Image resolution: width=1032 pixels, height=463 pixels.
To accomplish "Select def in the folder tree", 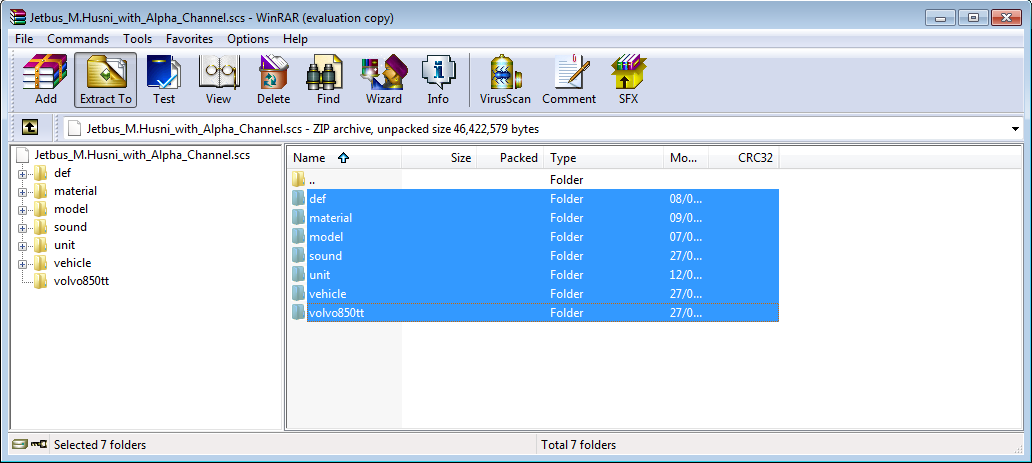I will (63, 174).
